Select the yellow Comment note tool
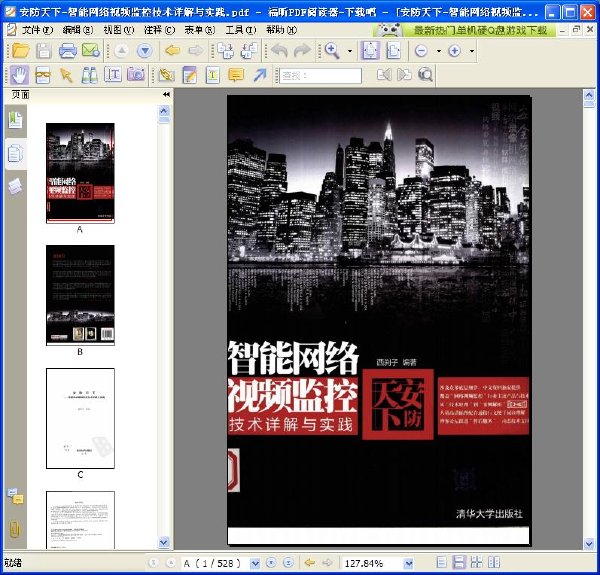 click(236, 75)
